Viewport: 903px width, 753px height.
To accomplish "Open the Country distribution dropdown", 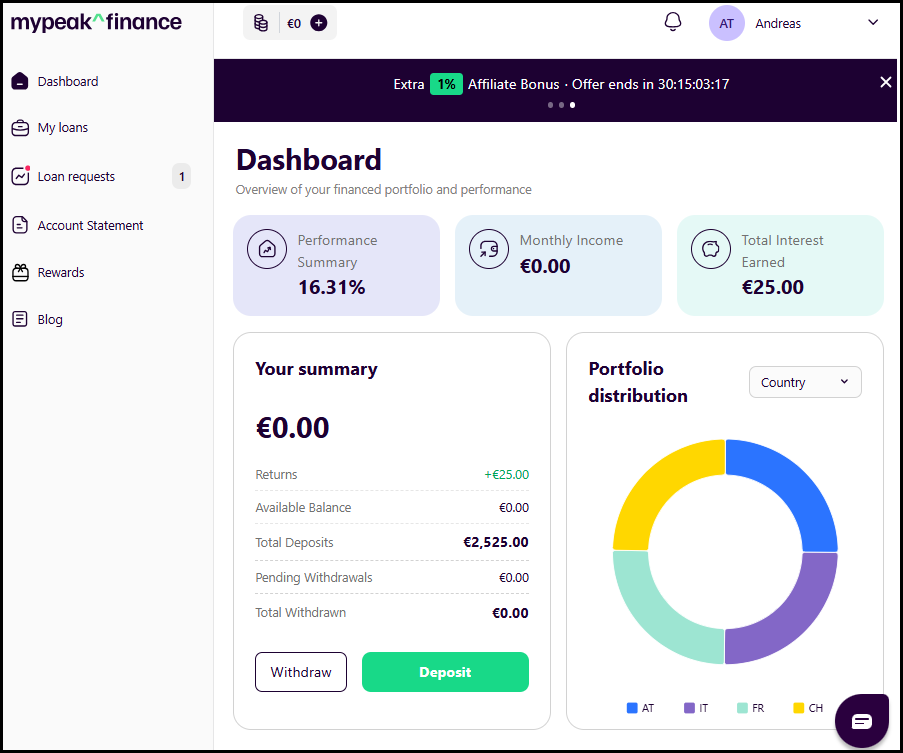I will (x=805, y=382).
